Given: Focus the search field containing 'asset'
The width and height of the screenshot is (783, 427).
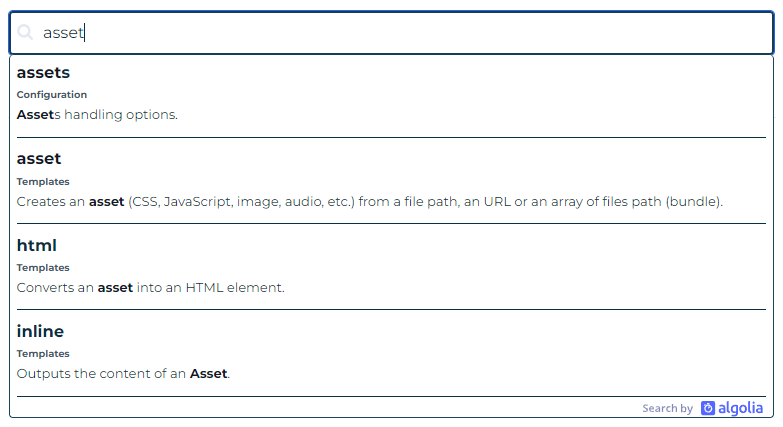Looking at the screenshot, I should click(x=400, y=32).
